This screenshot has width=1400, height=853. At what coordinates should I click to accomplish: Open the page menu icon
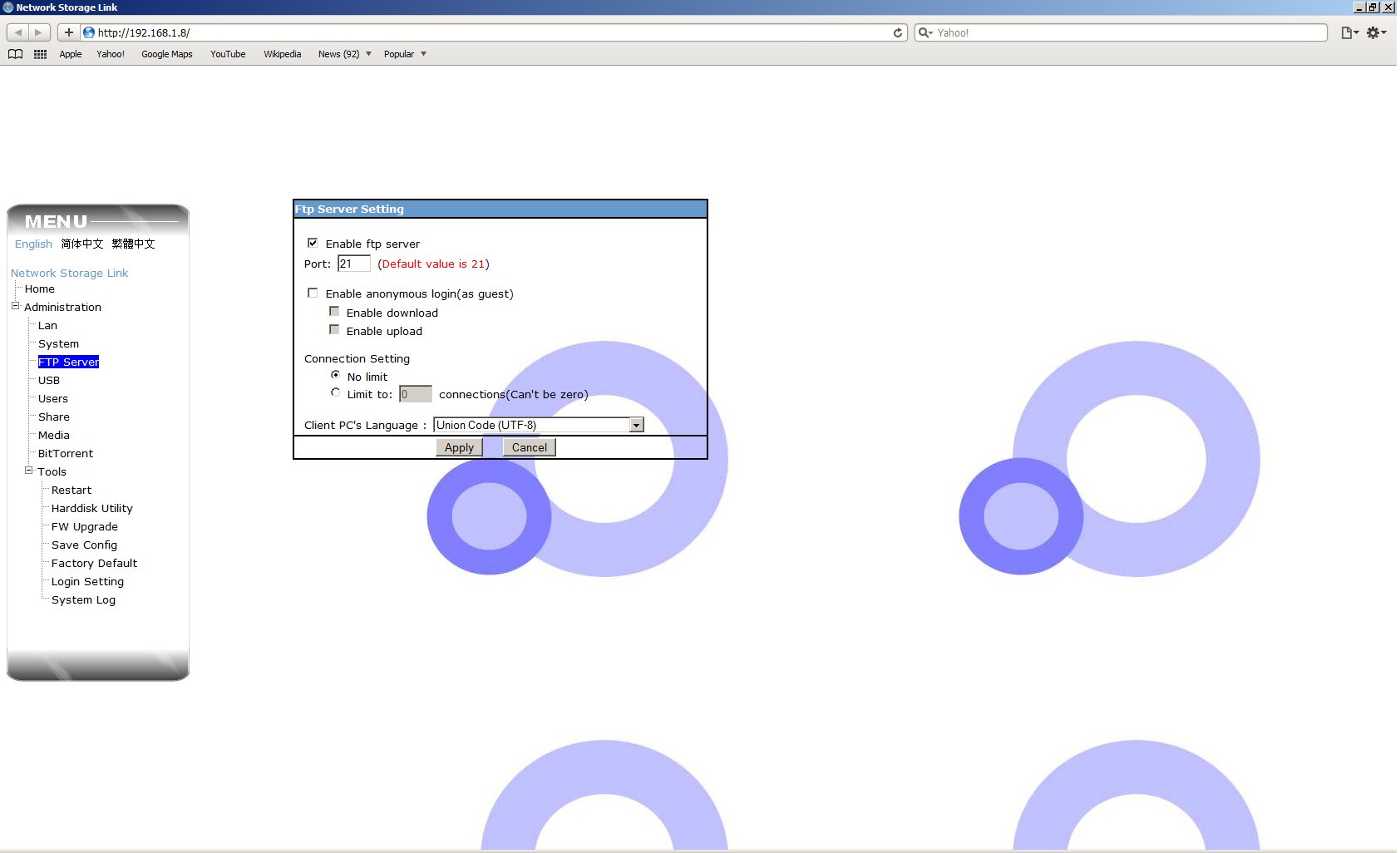tap(1349, 32)
